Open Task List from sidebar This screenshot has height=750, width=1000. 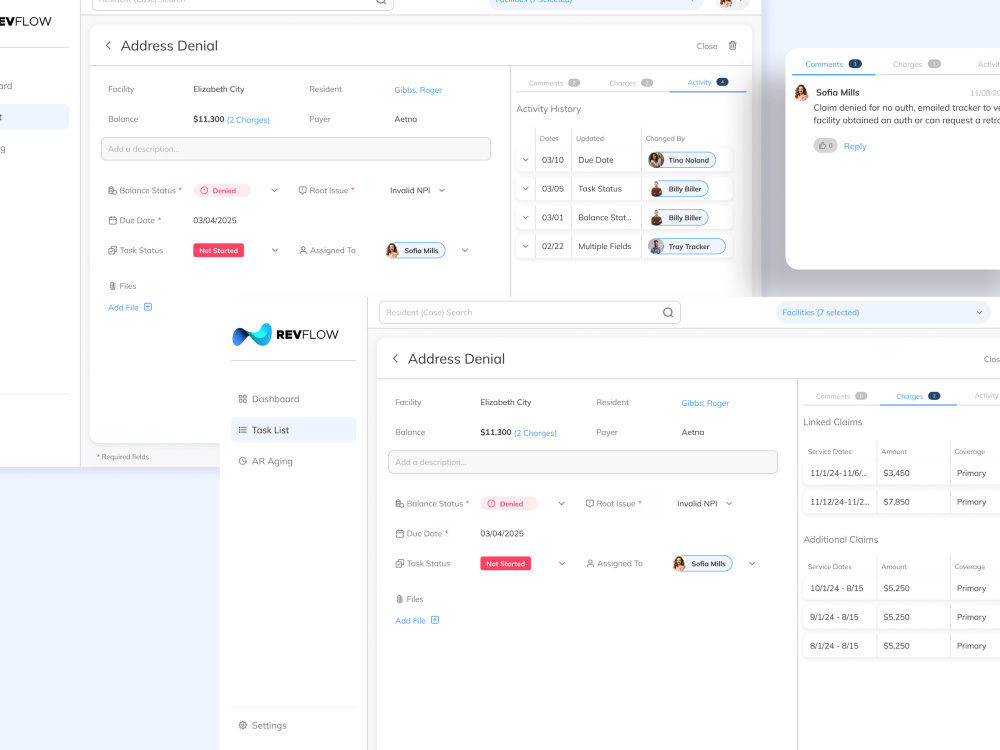pyautogui.click(x=293, y=430)
